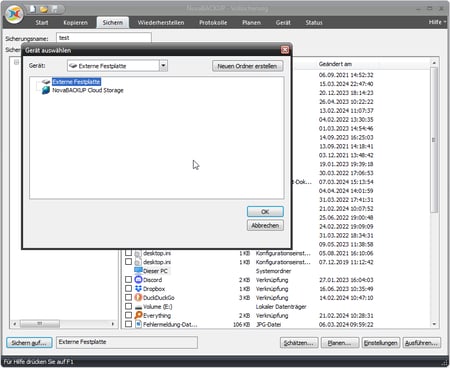Check the Fehlermeldung-Dat... checkbox
The image size is (450, 368).
(x=128, y=324)
